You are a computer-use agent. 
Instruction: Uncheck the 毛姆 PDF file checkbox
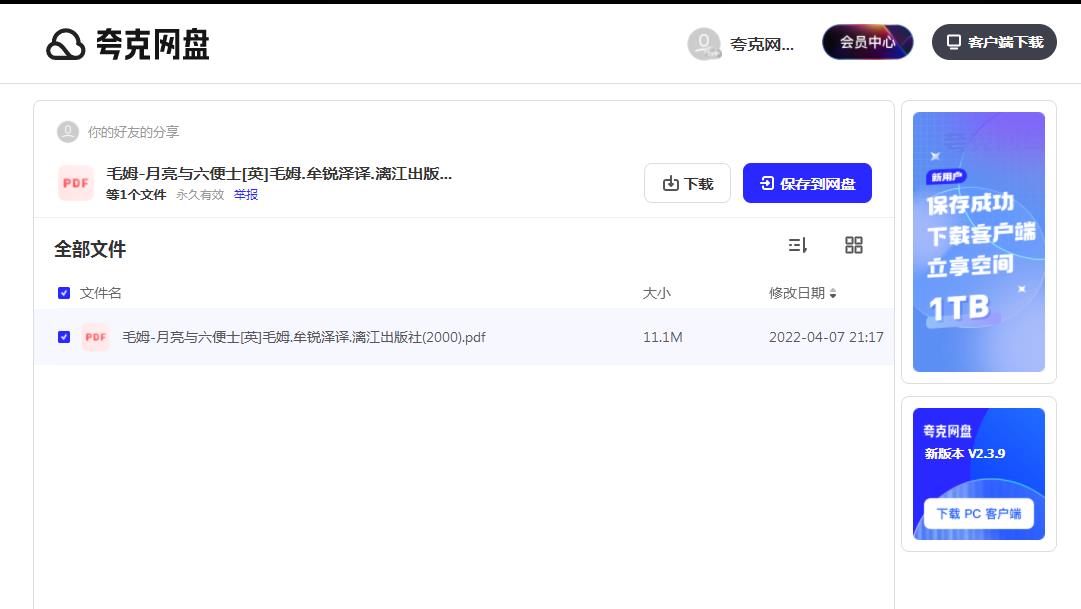click(x=64, y=337)
